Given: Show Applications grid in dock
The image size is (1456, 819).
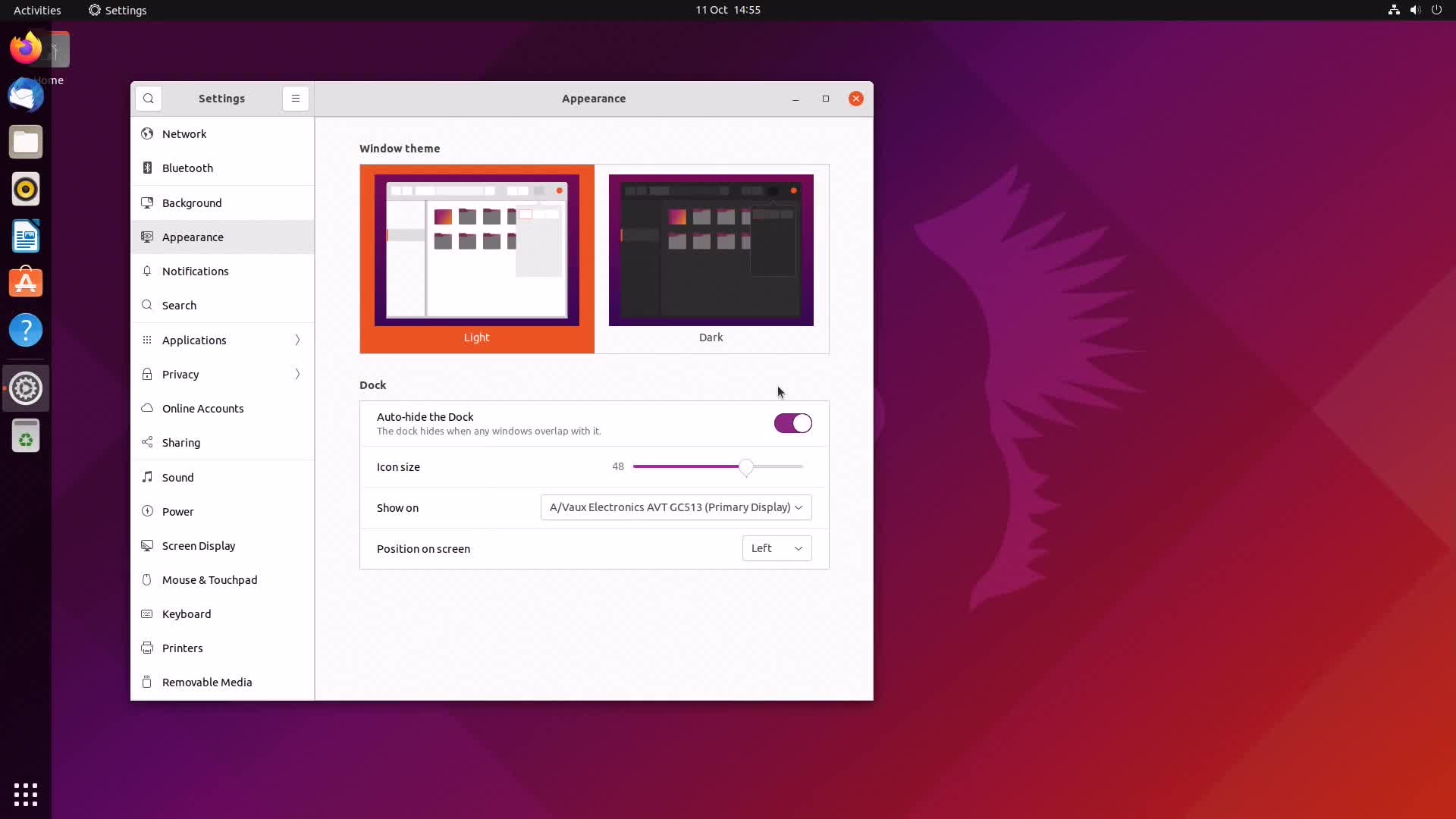Looking at the screenshot, I should point(26,794).
